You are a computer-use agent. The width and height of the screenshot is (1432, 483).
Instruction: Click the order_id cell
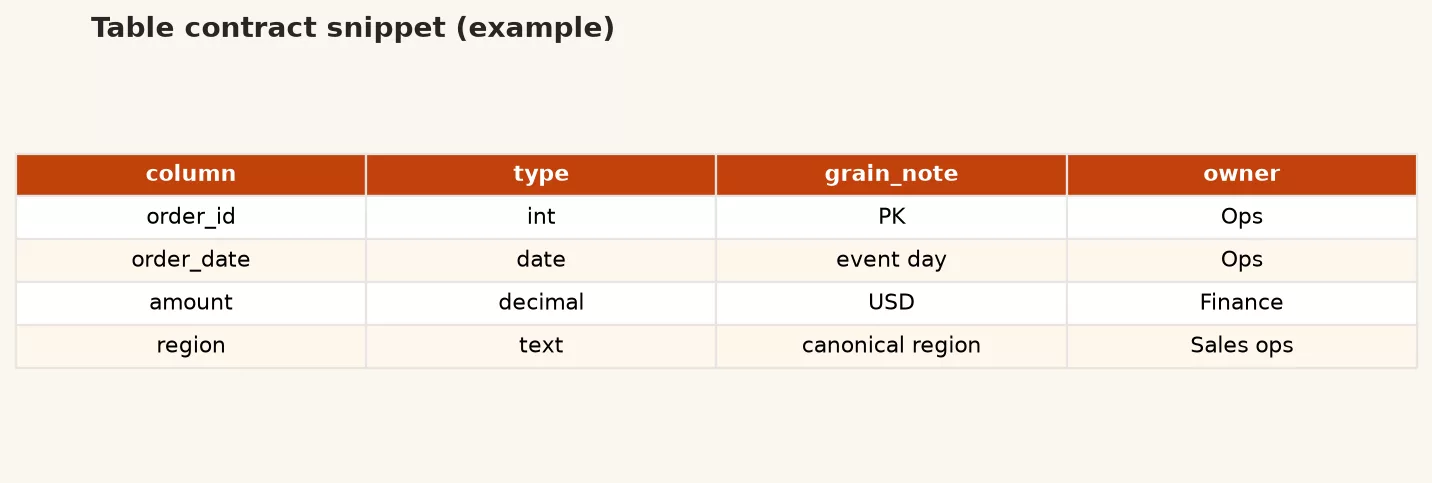click(x=191, y=217)
